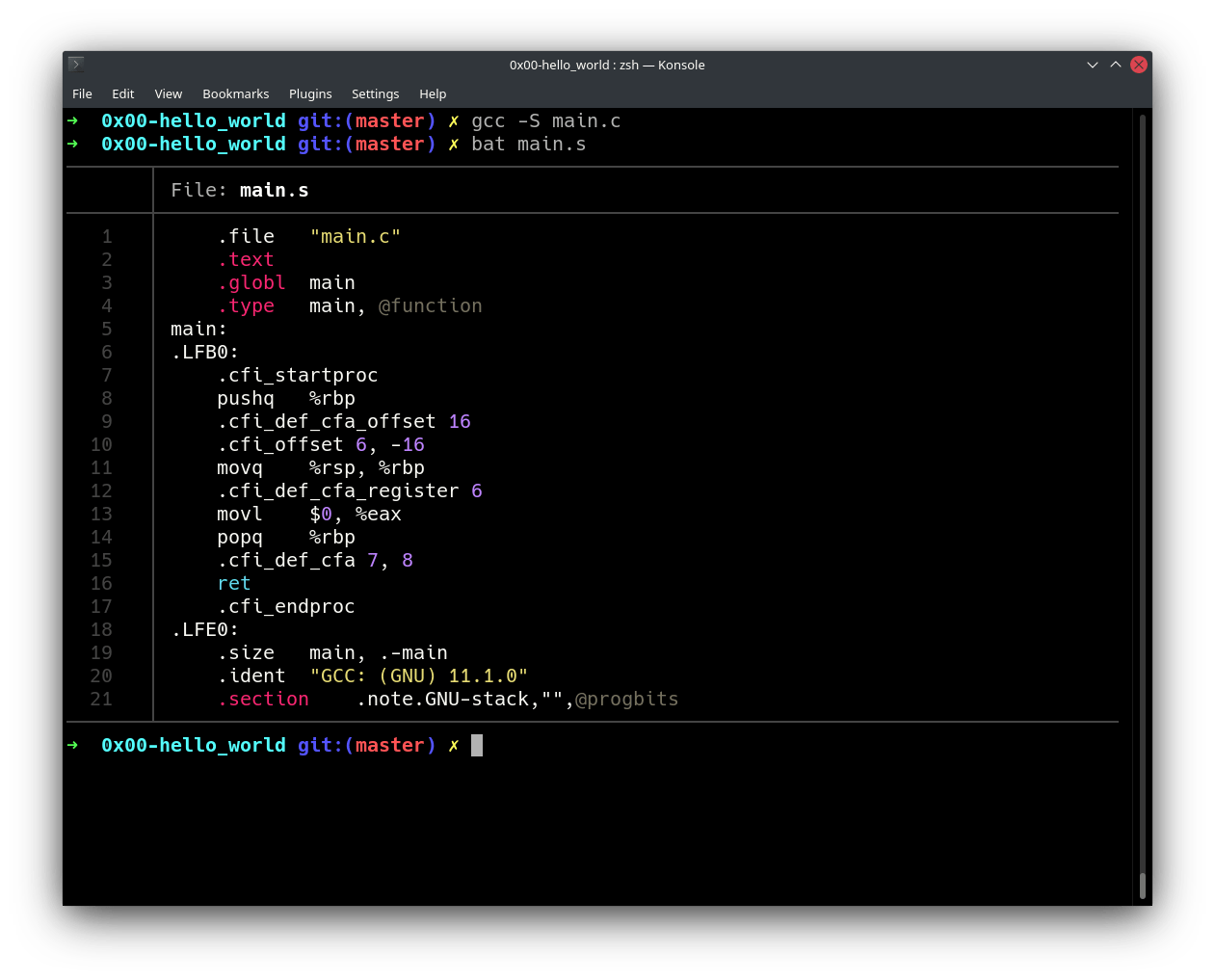Click line number 21 in the gutter

101,699
